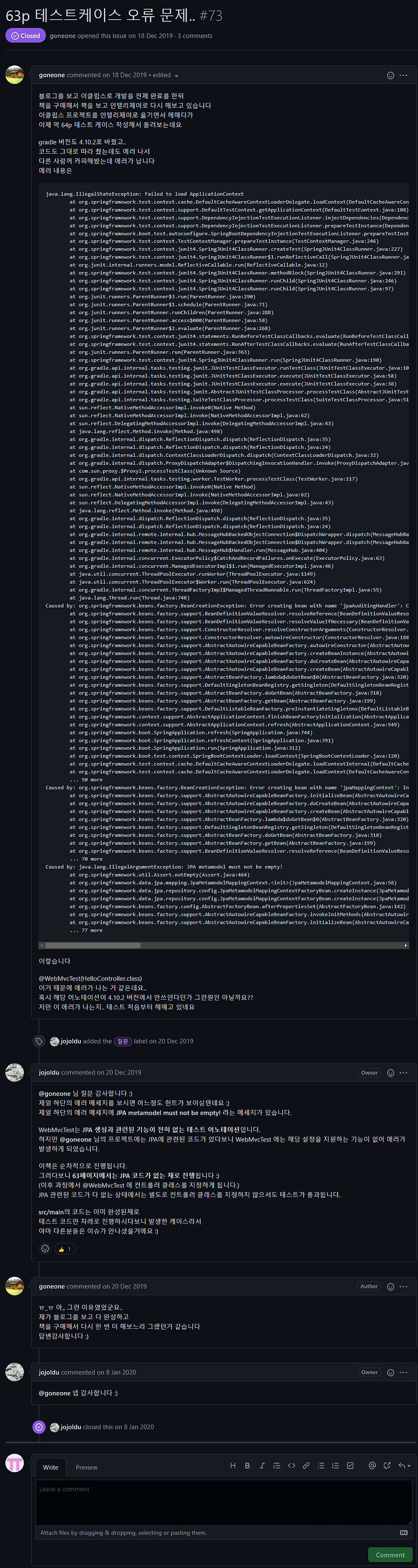Click '@WebMvcTest(HelloController.class)' text

click(x=90, y=979)
